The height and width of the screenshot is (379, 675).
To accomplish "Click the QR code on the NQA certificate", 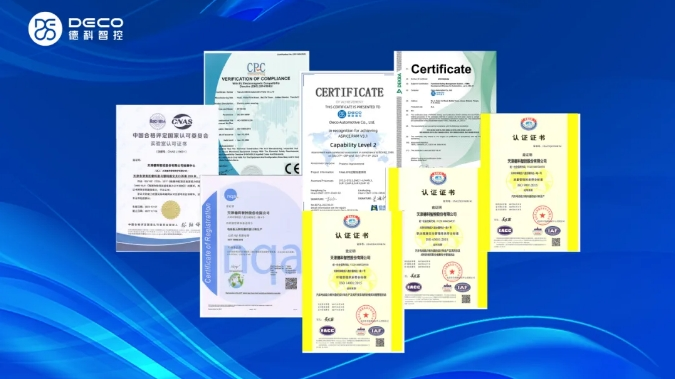I will point(291,284).
